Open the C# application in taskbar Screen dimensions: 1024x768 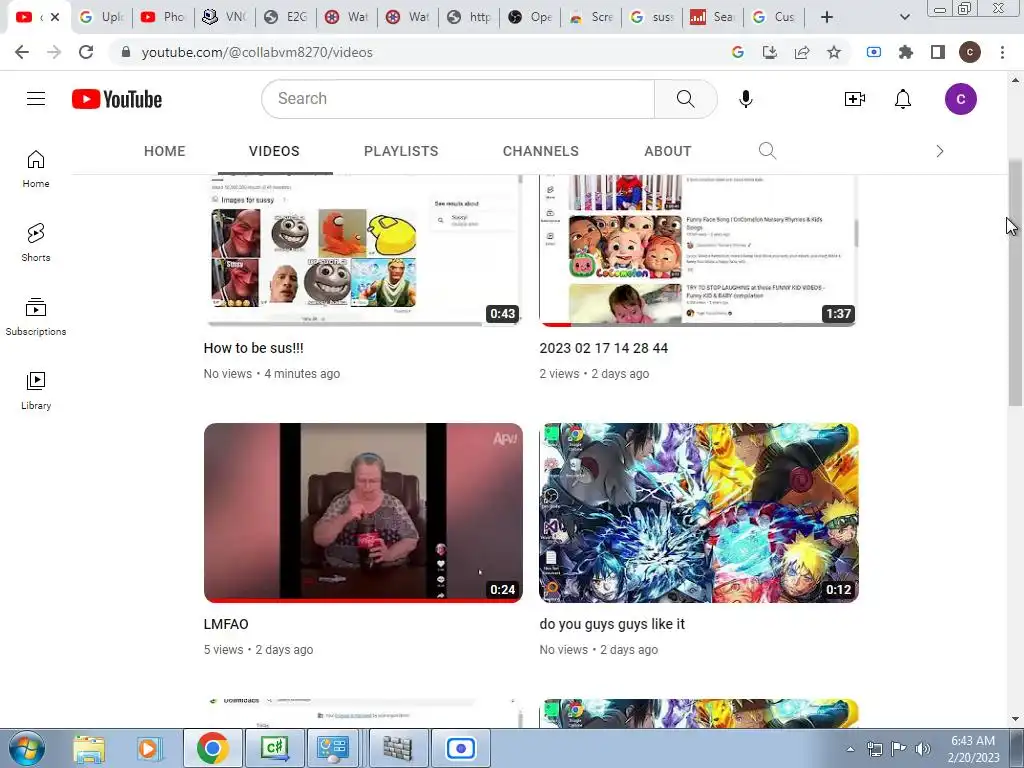pyautogui.click(x=274, y=748)
